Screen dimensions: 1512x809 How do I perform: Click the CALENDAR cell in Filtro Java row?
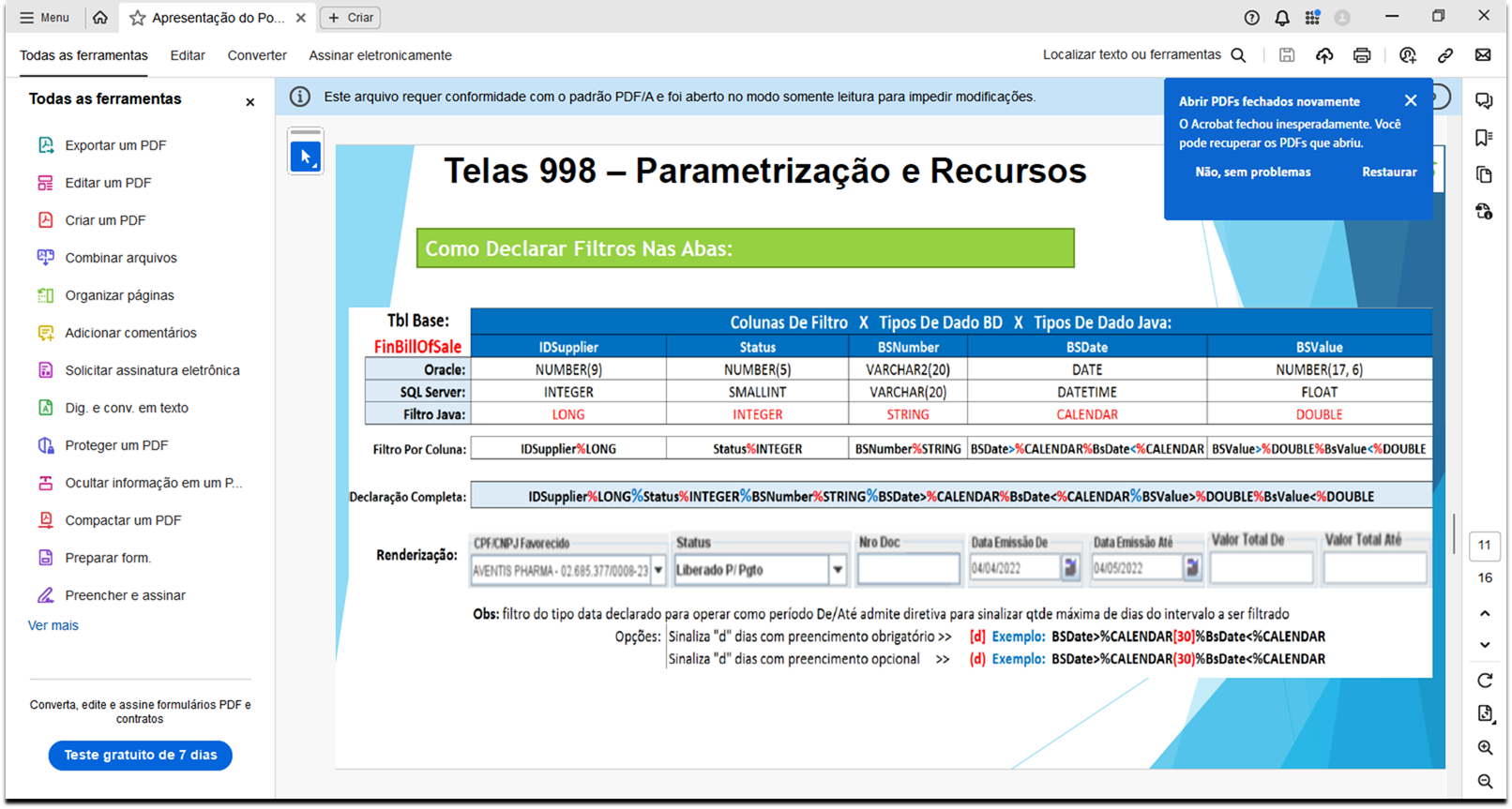pos(1087,414)
